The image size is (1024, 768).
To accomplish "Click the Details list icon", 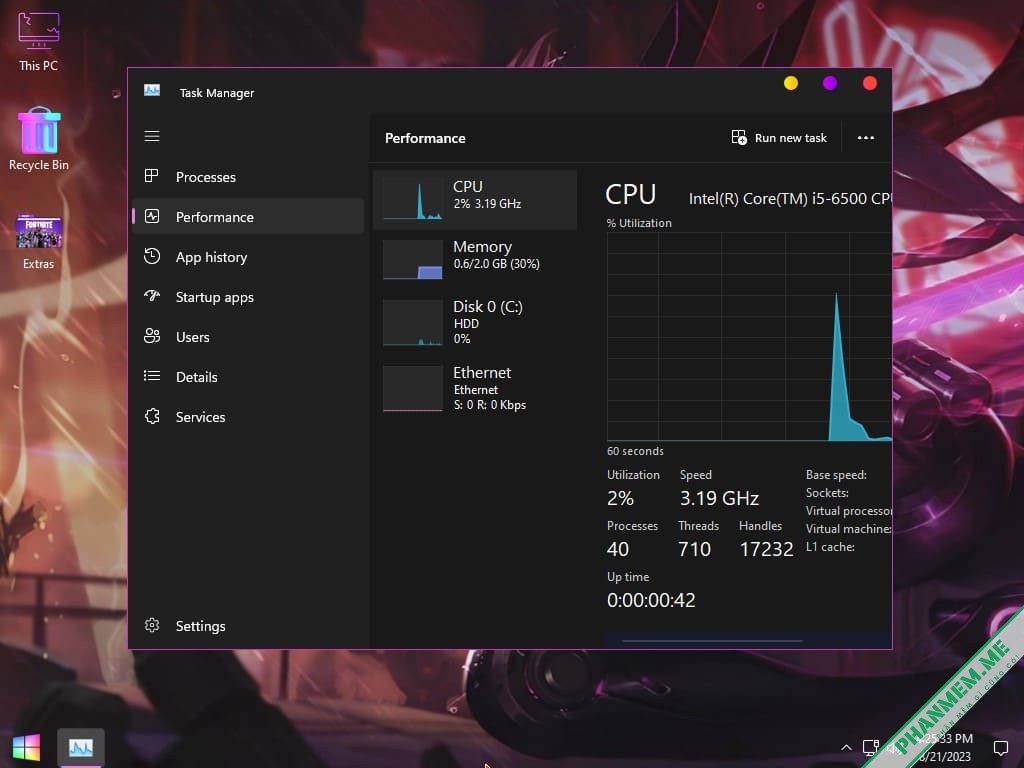I will (152, 376).
